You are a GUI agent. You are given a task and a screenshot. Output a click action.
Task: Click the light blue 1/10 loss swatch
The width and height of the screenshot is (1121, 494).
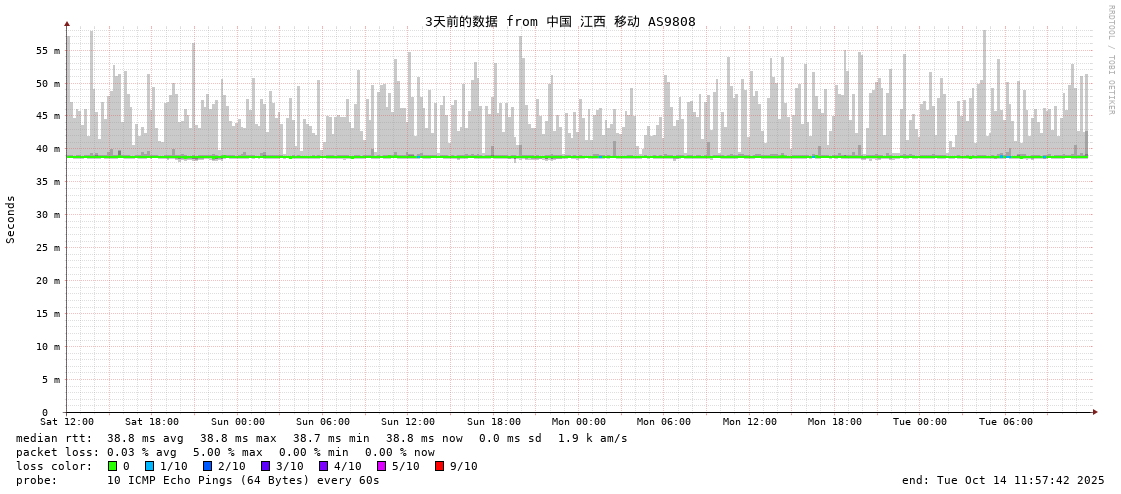(150, 466)
